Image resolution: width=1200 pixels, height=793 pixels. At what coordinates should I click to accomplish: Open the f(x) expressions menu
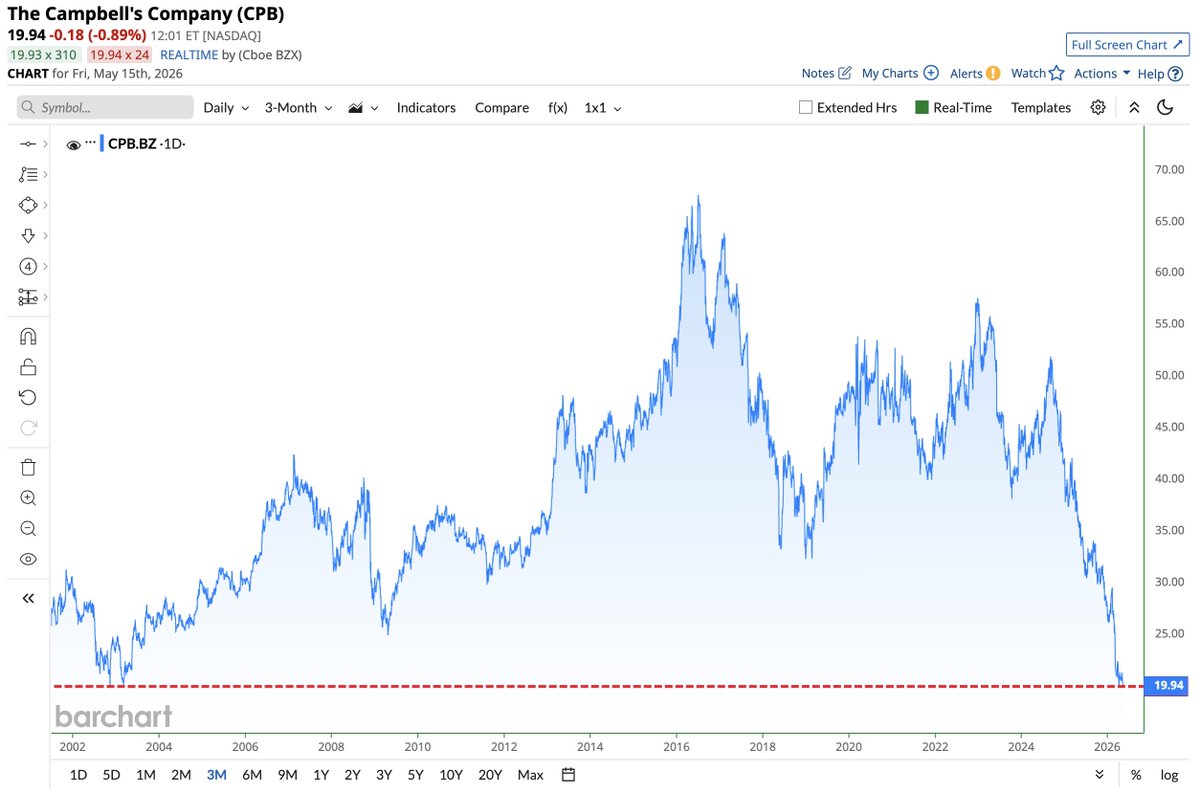point(557,107)
